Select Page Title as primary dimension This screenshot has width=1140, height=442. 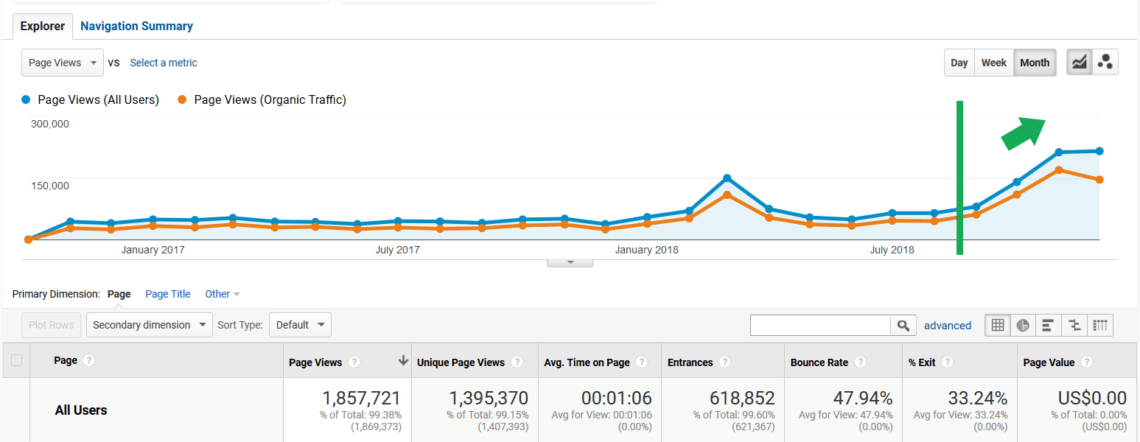(x=168, y=294)
